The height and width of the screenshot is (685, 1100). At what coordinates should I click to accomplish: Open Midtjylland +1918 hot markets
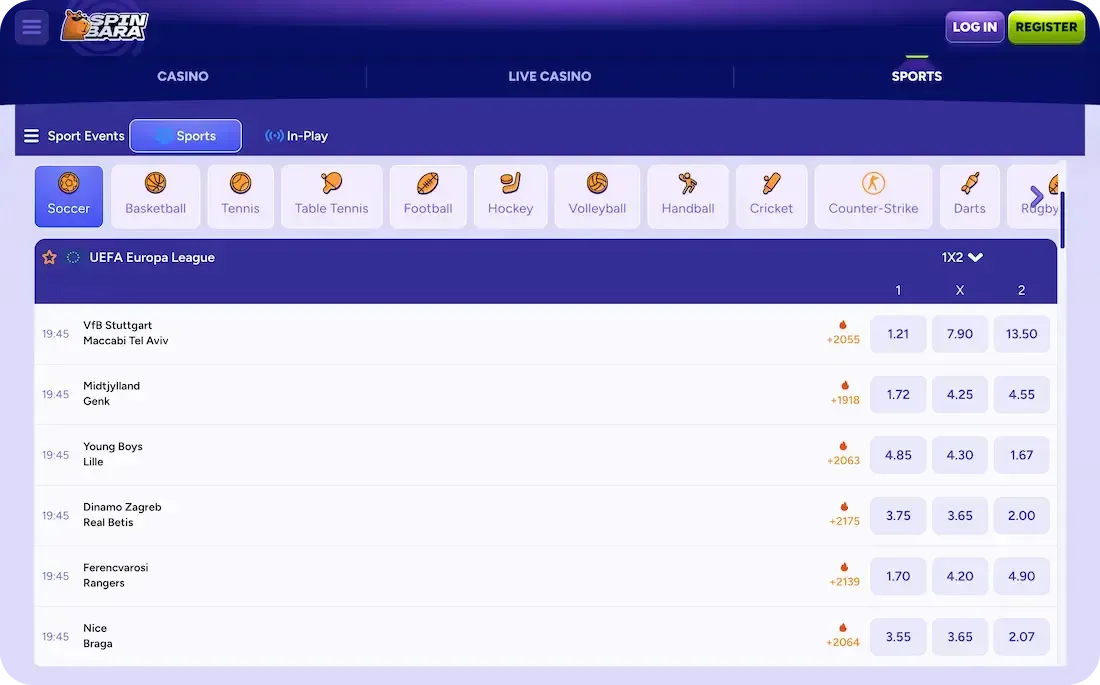[845, 394]
